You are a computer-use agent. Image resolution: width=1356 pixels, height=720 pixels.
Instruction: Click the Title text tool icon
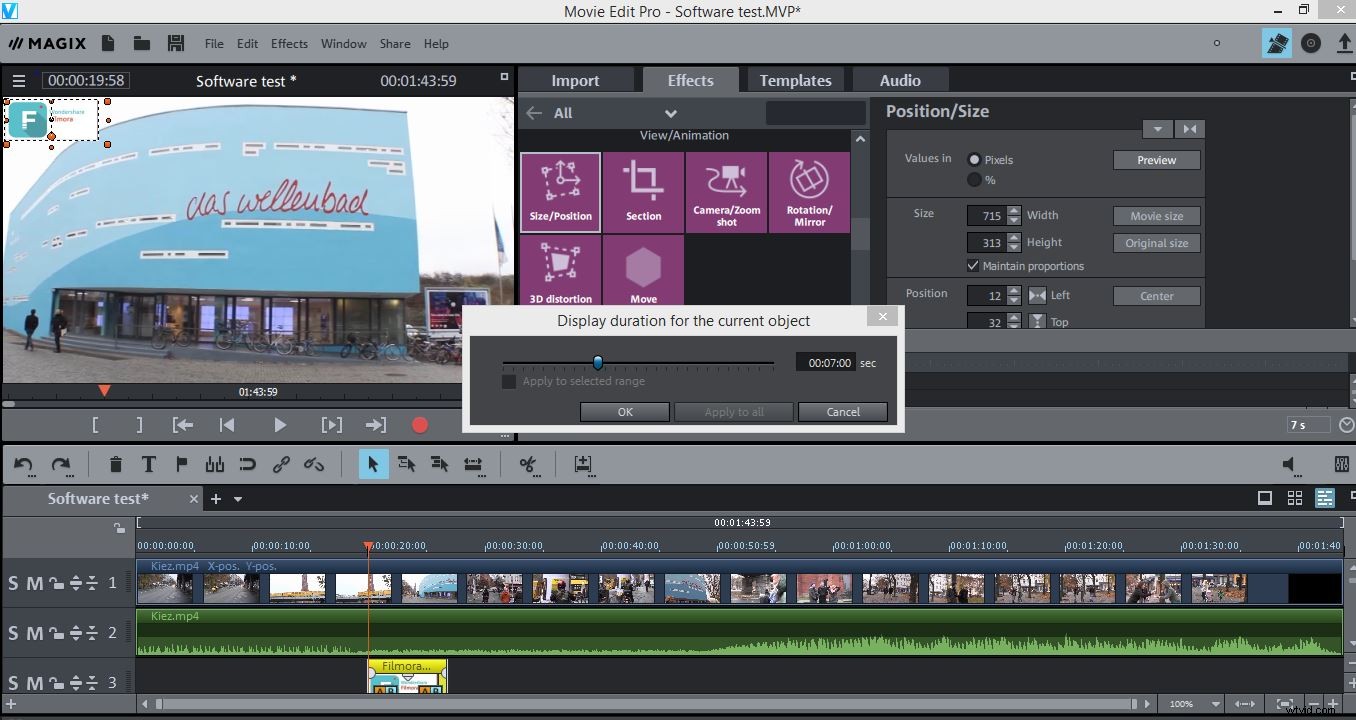(148, 464)
